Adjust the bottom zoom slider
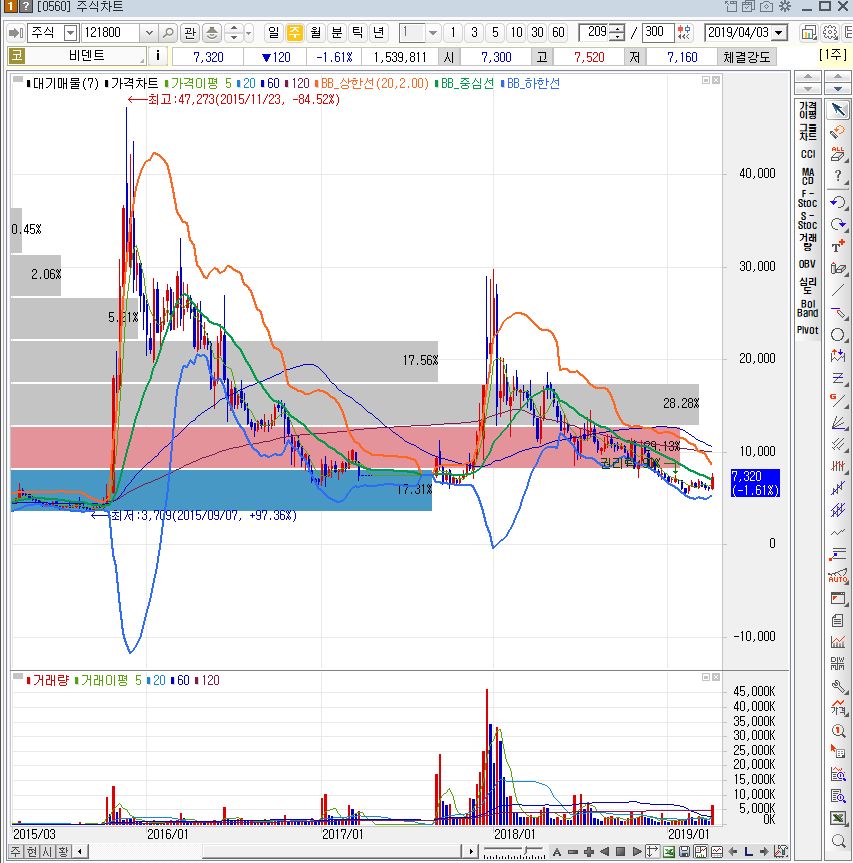The width and height of the screenshot is (853, 863). coord(513,852)
